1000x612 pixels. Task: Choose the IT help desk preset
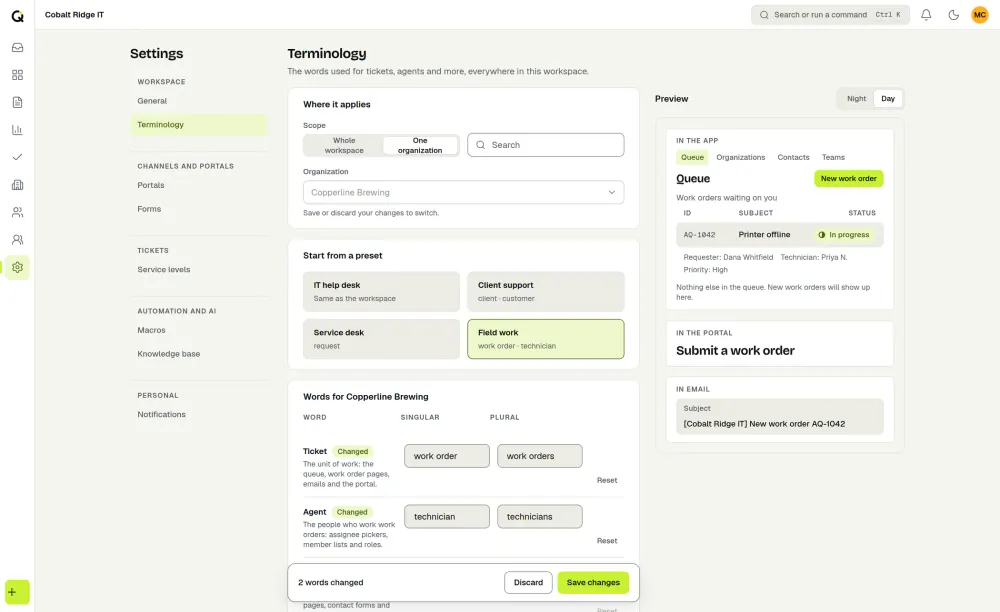(x=381, y=291)
